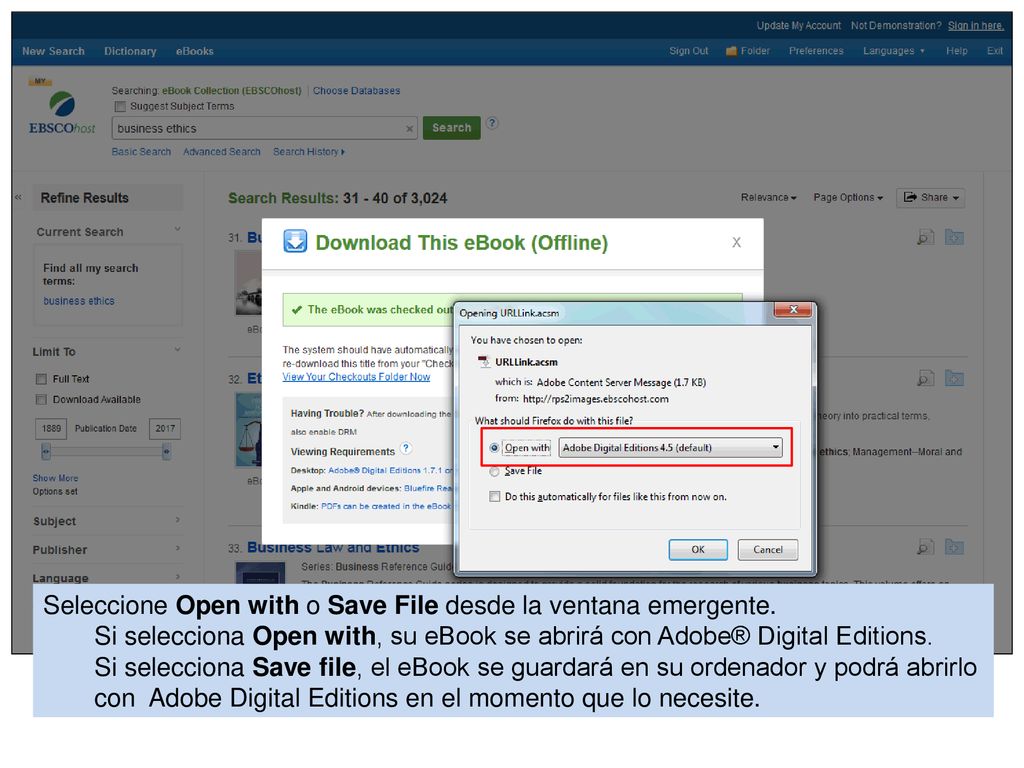
Task: Close the Opening URLLink.acsm window
Action: pyautogui.click(x=793, y=310)
